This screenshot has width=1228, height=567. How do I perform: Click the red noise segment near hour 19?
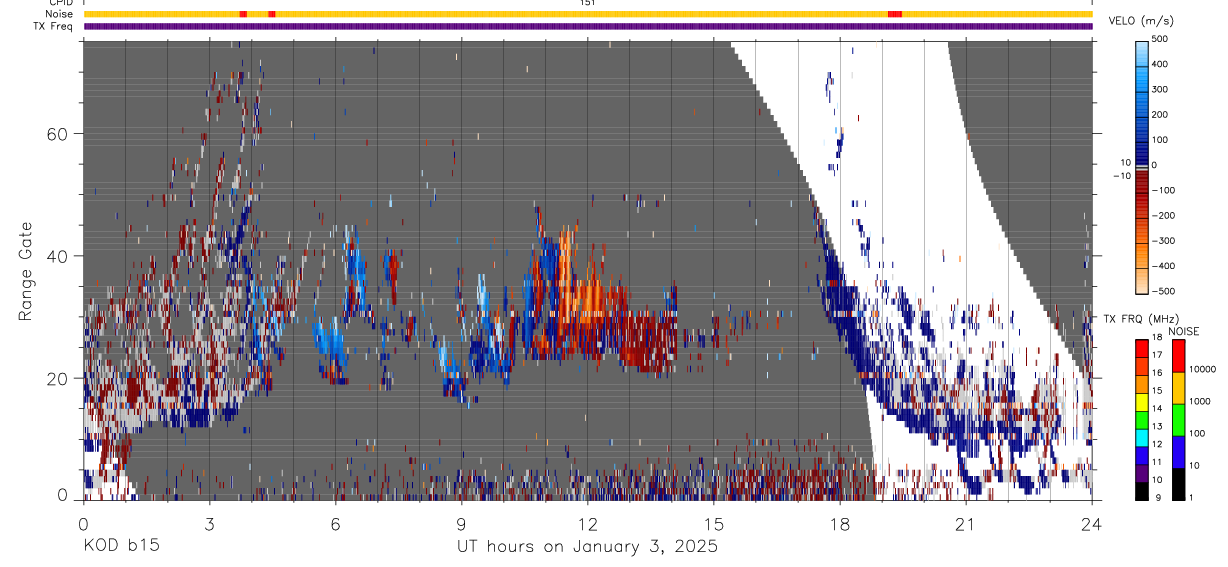click(895, 14)
